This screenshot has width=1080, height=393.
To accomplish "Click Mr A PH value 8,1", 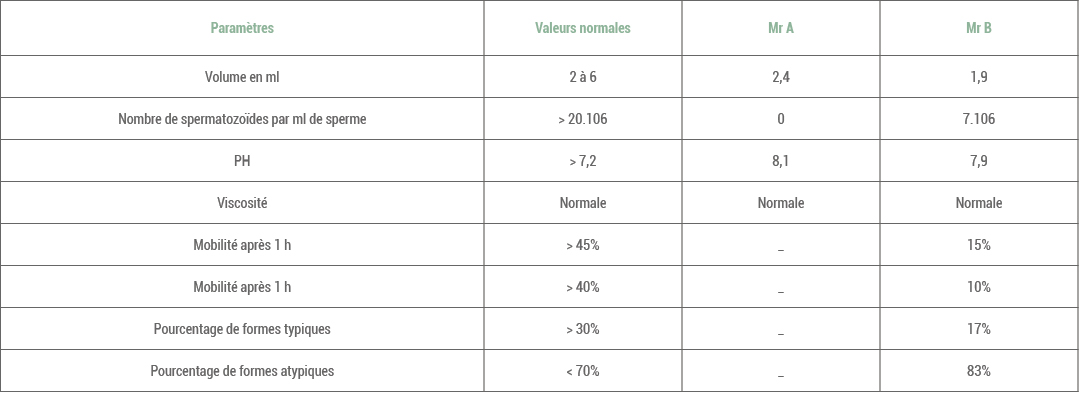I will coord(780,161).
